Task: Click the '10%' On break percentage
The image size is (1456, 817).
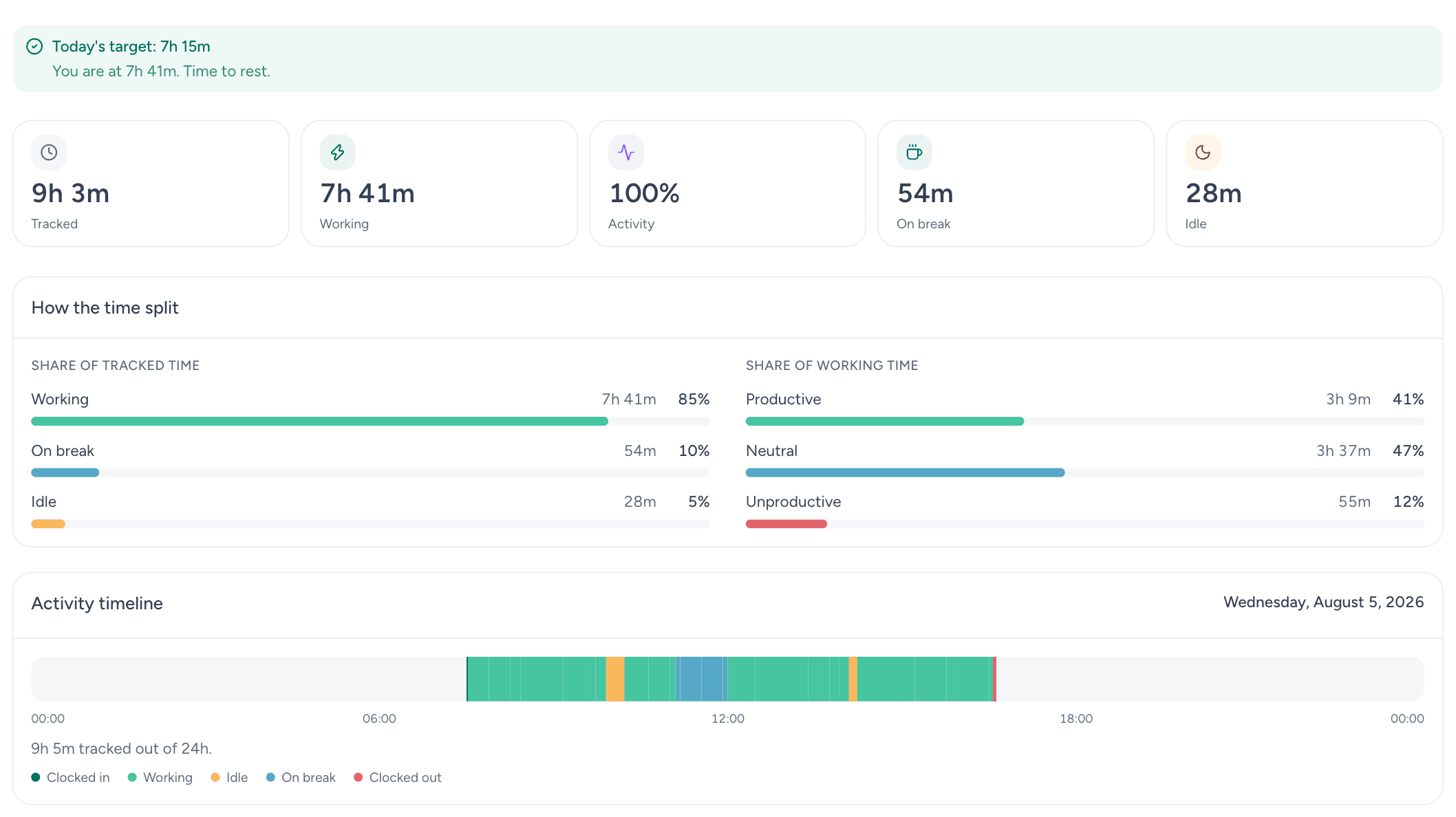Action: pyautogui.click(x=694, y=450)
